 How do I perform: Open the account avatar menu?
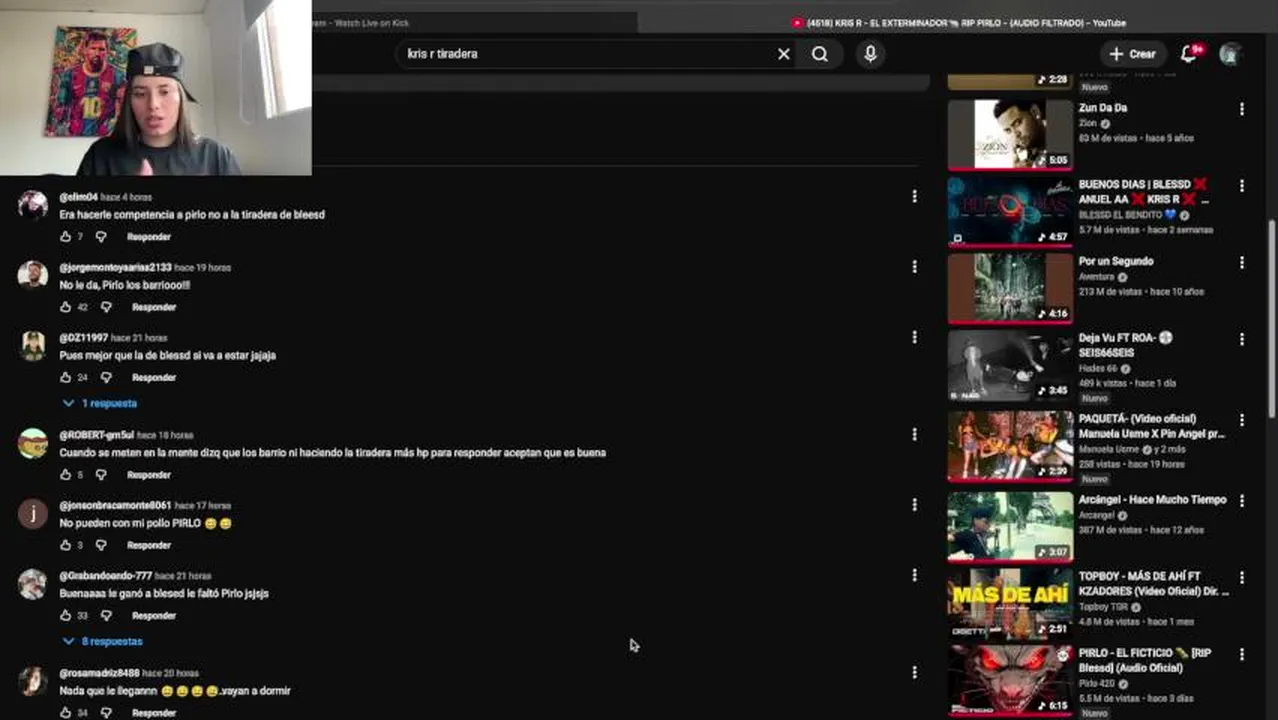pos(1230,54)
